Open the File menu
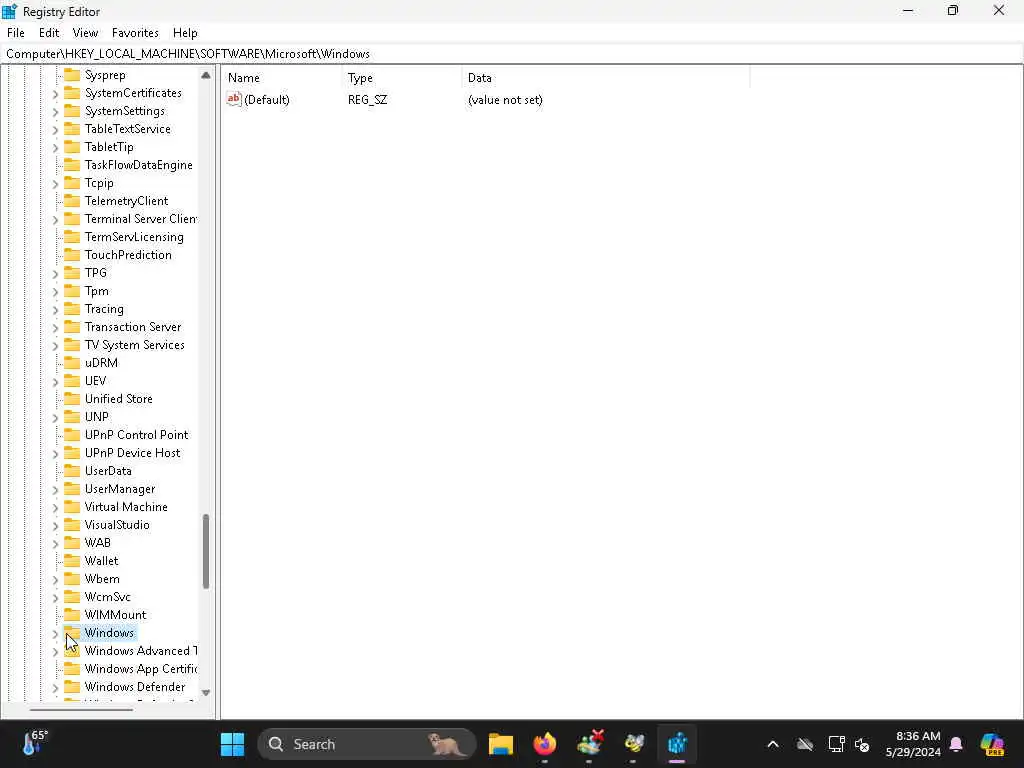 pos(16,33)
